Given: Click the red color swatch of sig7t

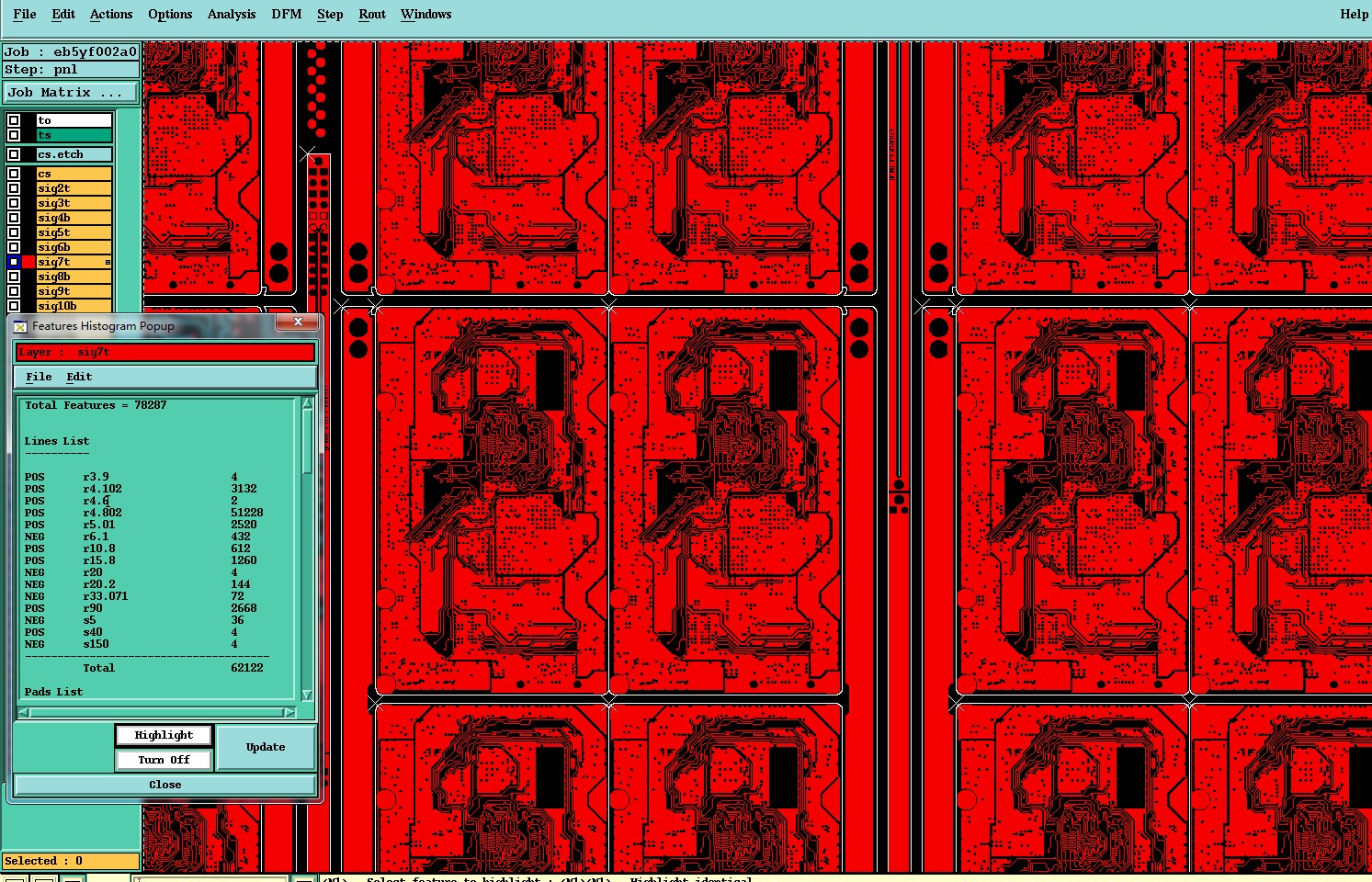Looking at the screenshot, I should [28, 262].
